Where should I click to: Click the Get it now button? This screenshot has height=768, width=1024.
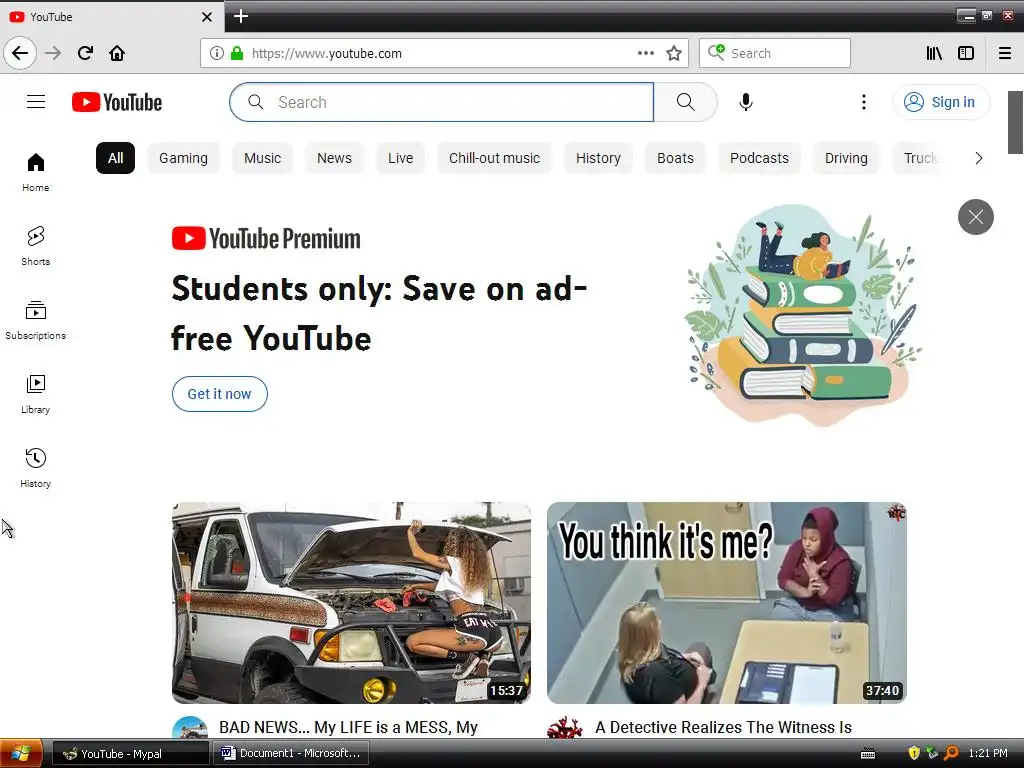(x=219, y=394)
